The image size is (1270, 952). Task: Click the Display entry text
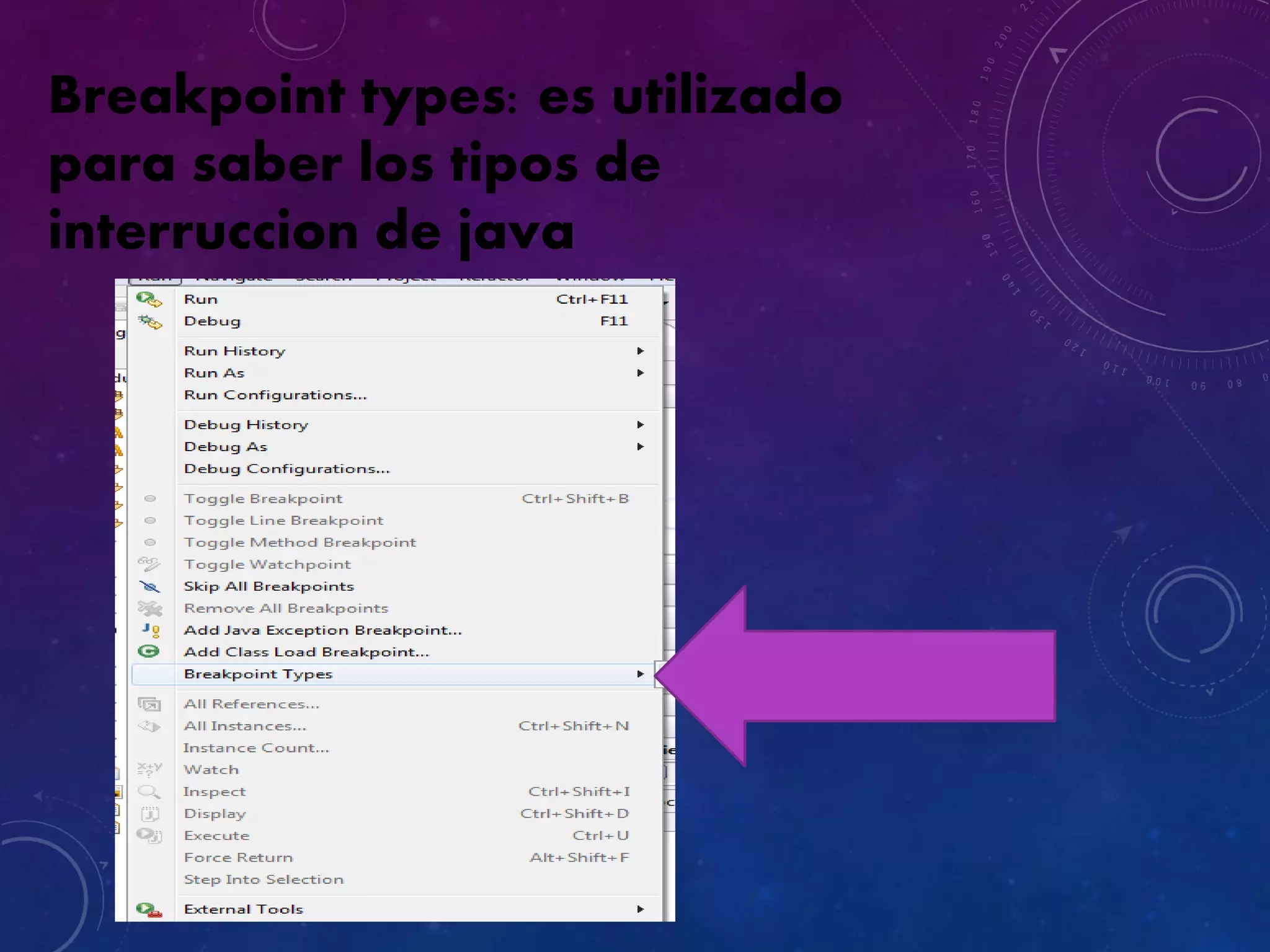click(215, 814)
